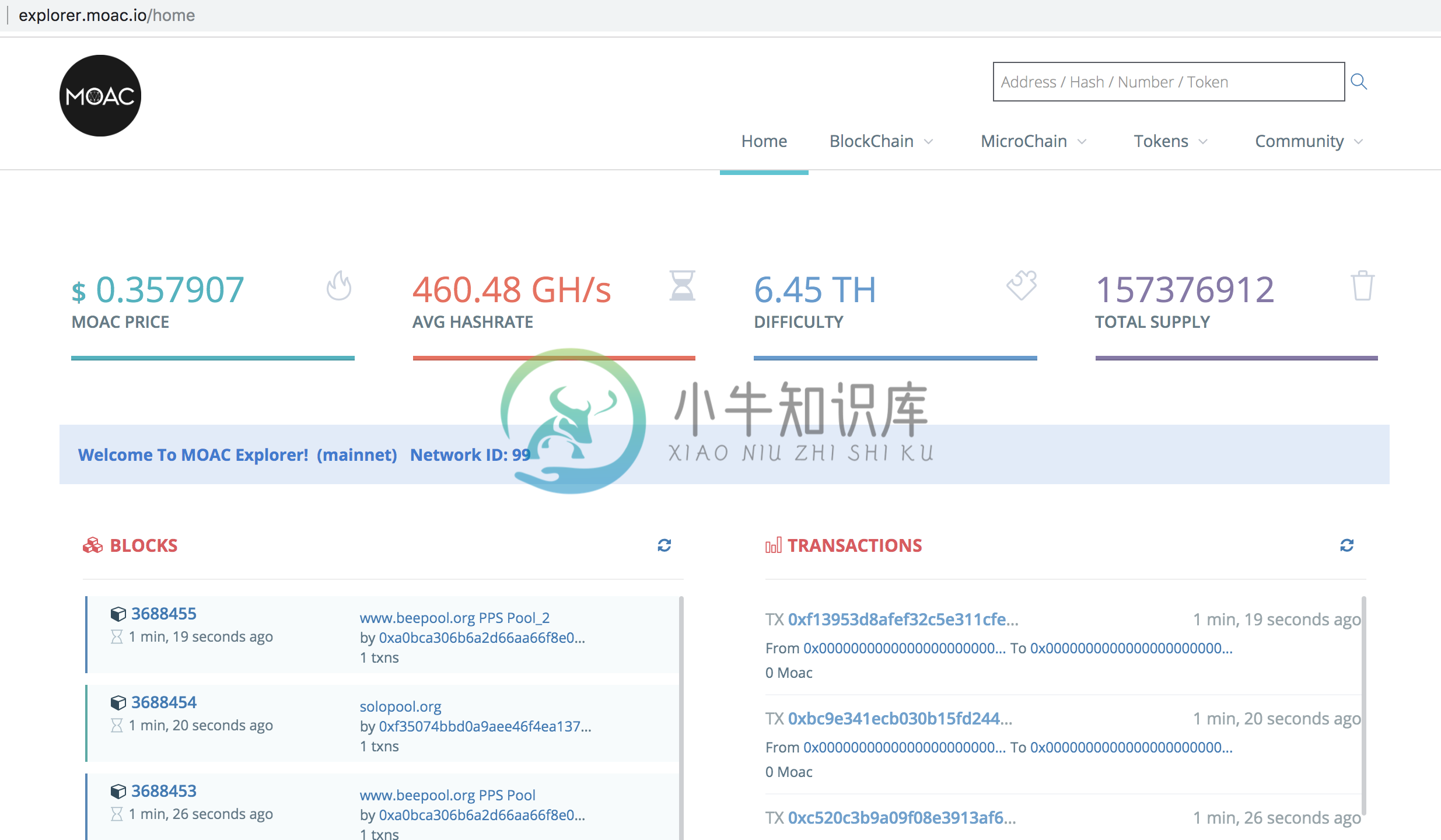This screenshot has width=1441, height=840.
Task: Click the Transactions list scrollbar
Action: point(1363,705)
